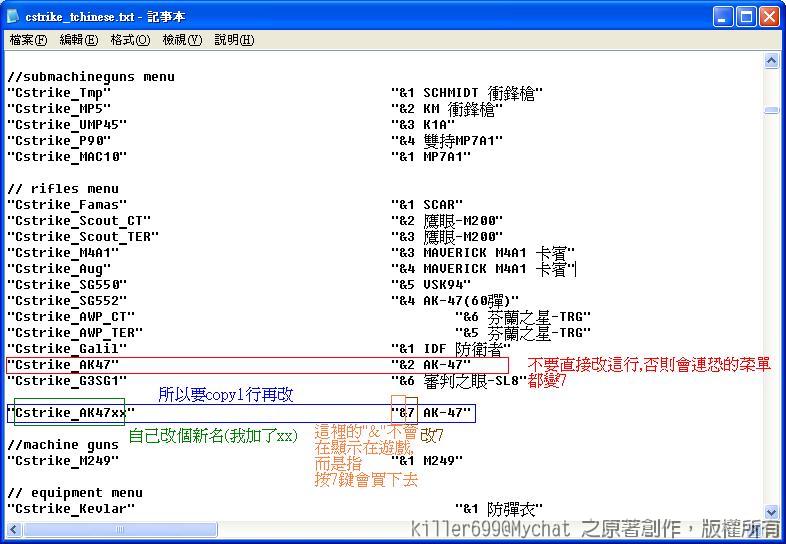Place cursor on "Cstrike_SG550" text
This screenshot has height=544, width=786.
click(x=67, y=285)
